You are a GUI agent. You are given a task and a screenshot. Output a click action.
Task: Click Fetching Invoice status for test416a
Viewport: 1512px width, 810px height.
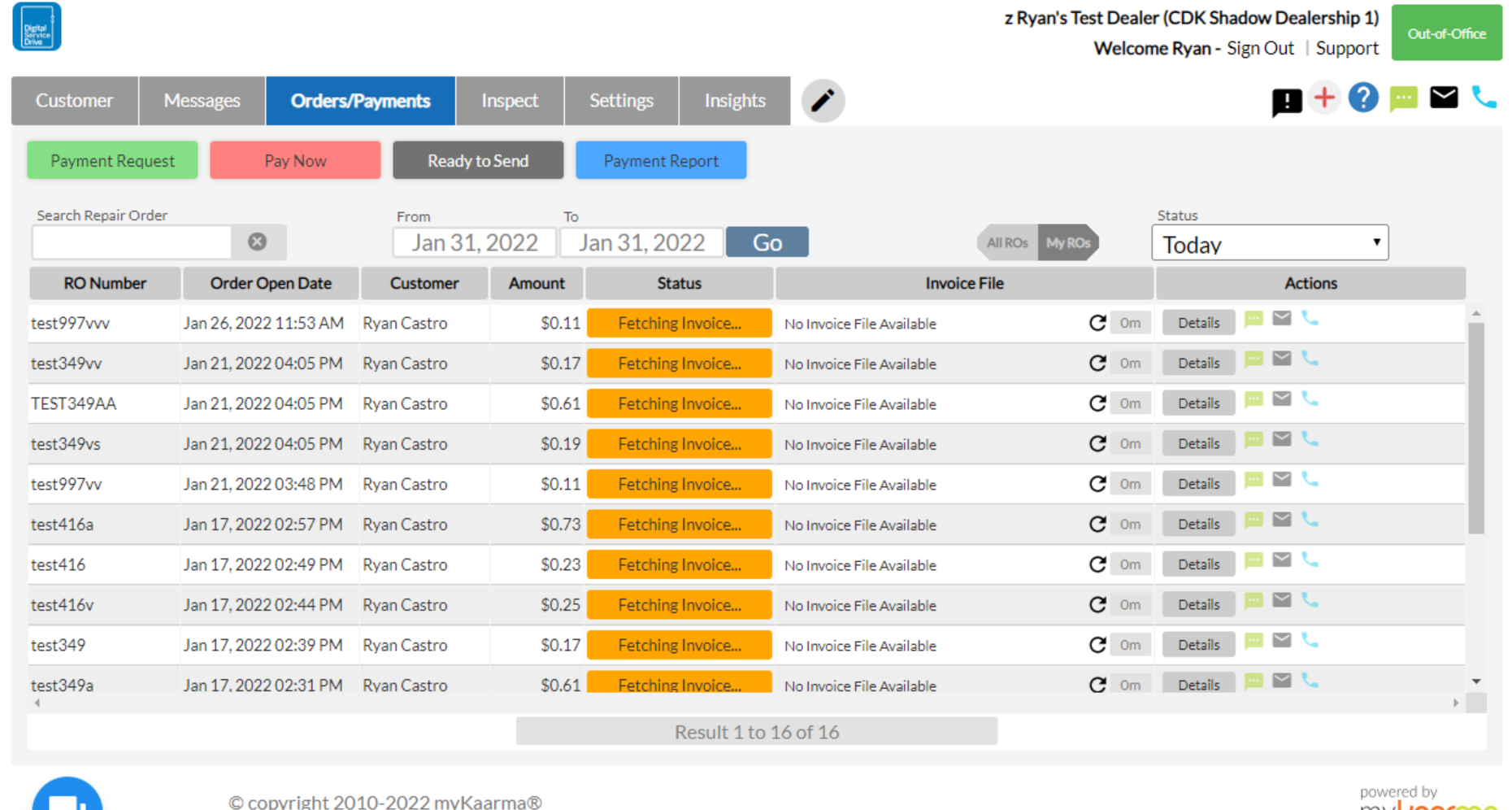click(680, 524)
